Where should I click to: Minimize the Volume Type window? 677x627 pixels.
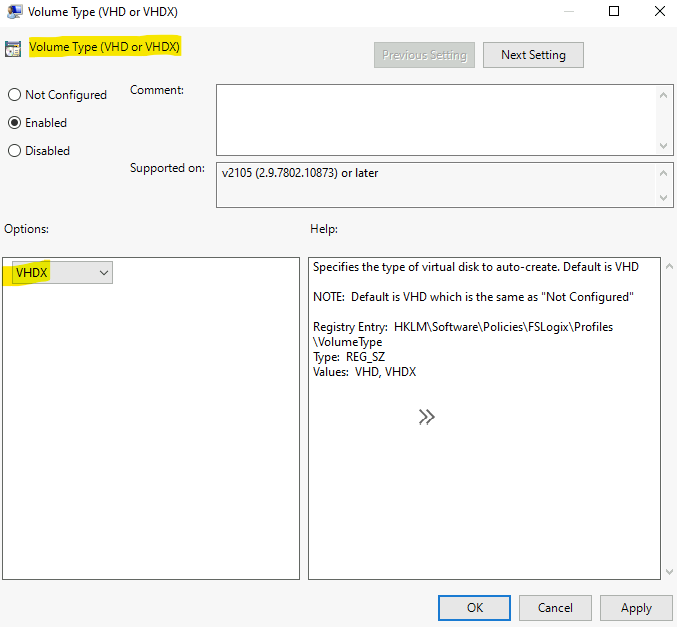(569, 11)
